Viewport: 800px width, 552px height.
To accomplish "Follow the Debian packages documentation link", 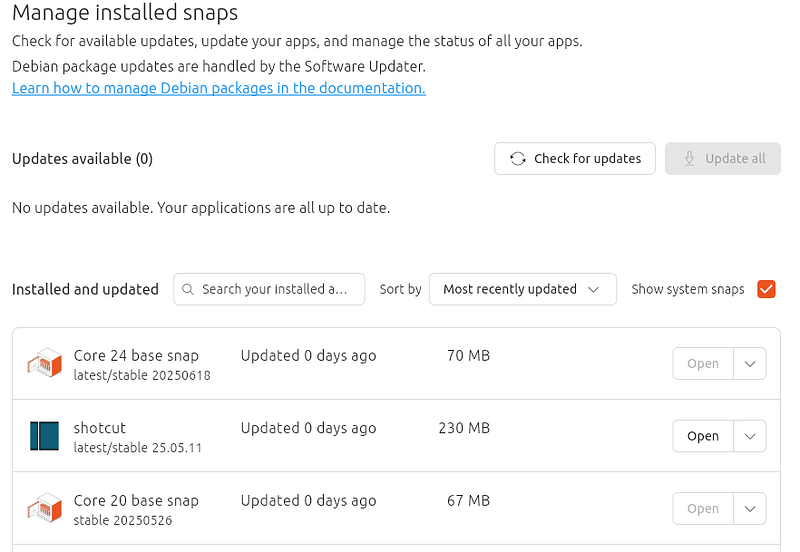I will coord(219,88).
